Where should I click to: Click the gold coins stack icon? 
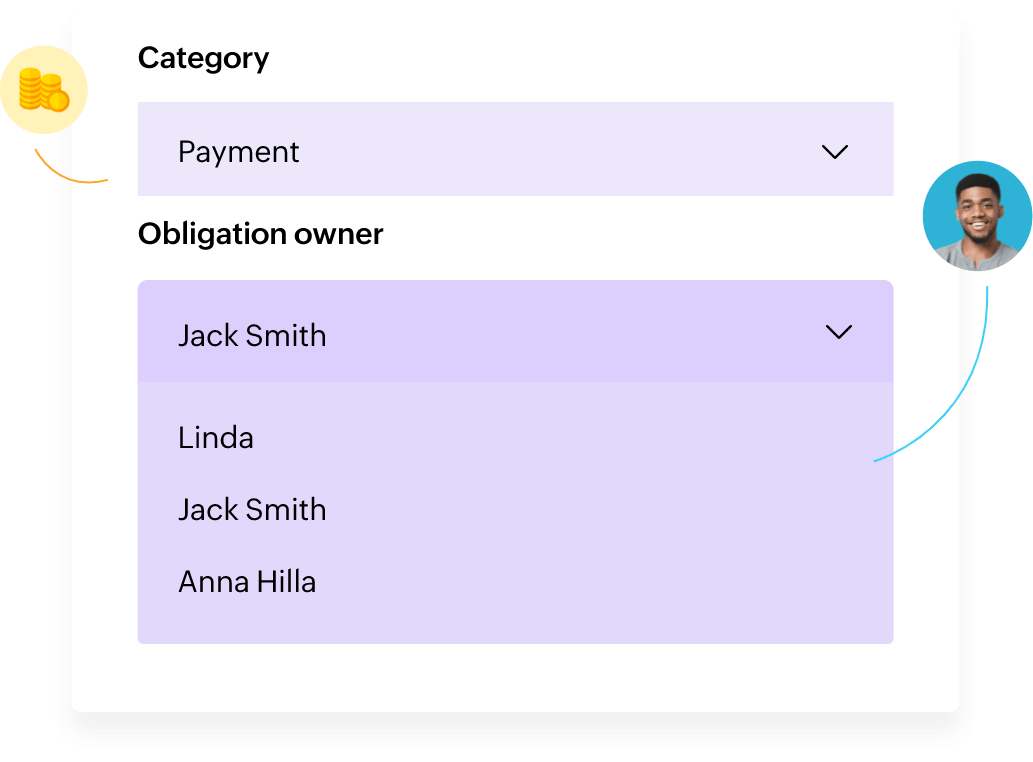pyautogui.click(x=43, y=91)
